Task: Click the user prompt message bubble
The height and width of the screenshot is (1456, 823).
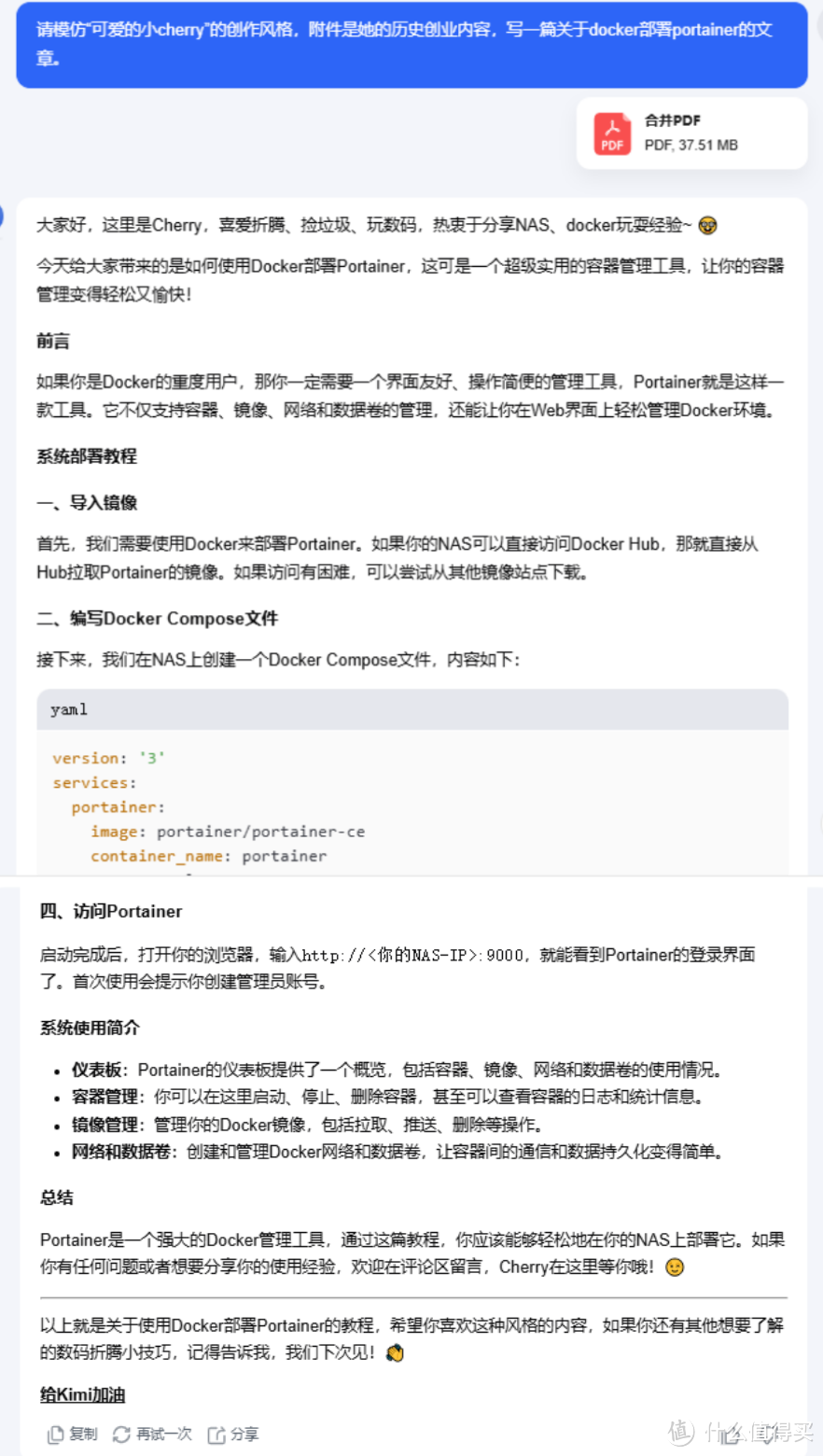Action: point(411,44)
